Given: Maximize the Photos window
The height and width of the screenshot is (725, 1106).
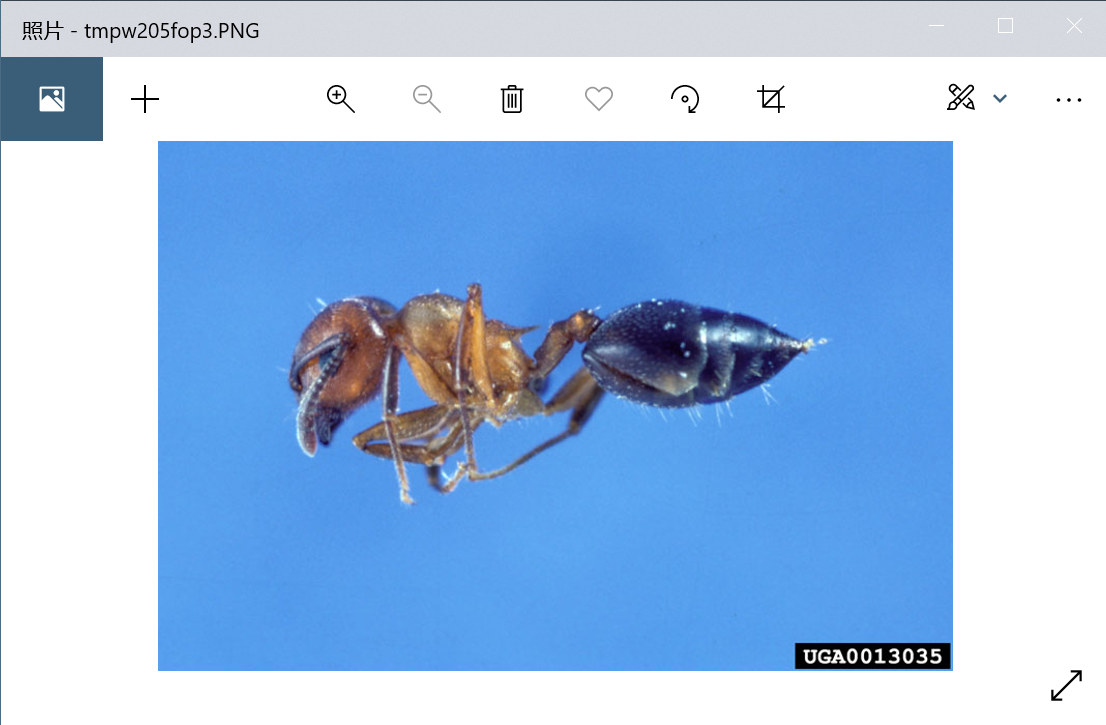Looking at the screenshot, I should (x=1005, y=26).
